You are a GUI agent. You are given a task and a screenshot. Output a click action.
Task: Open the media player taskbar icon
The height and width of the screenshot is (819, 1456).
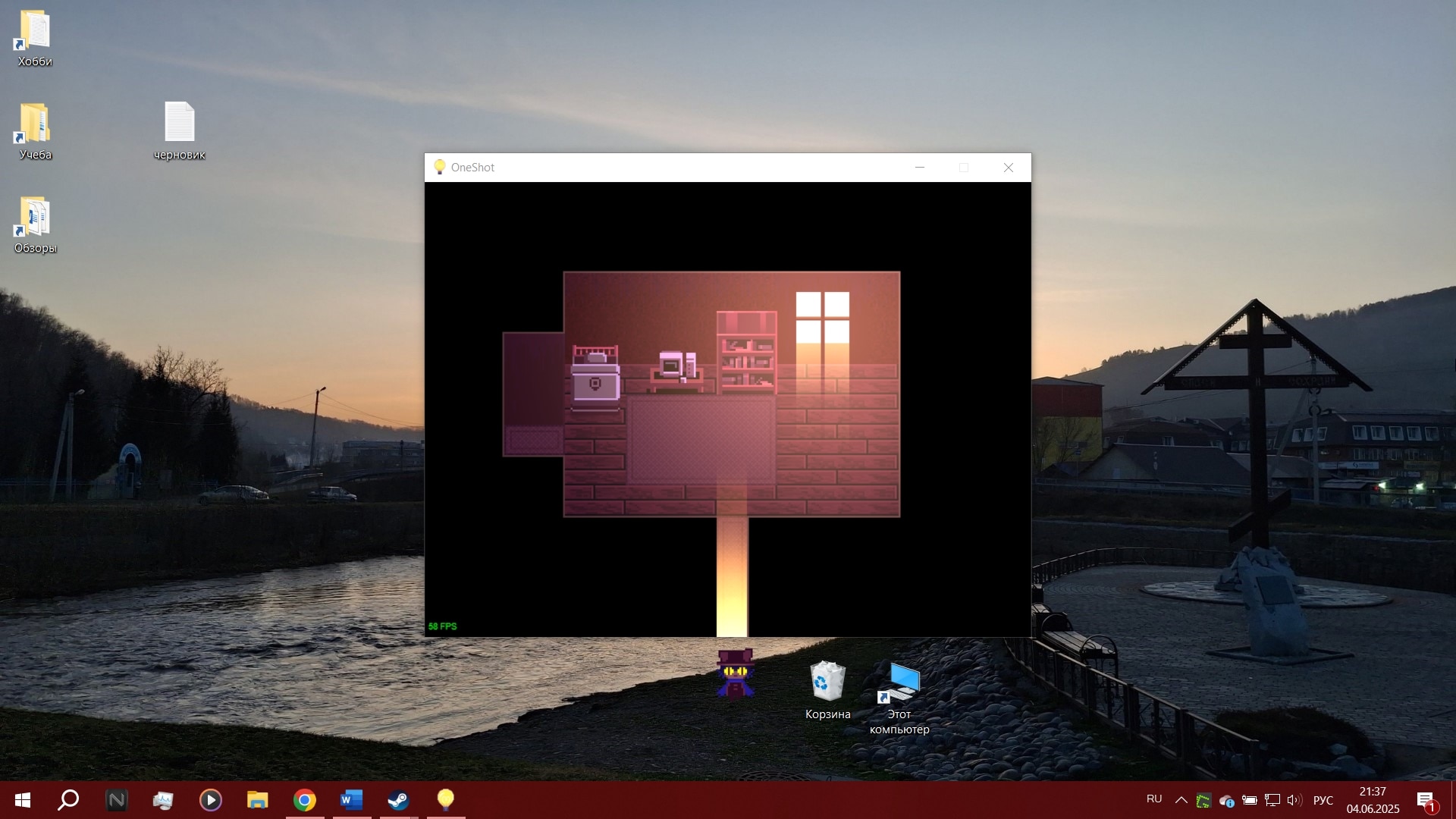[x=210, y=800]
